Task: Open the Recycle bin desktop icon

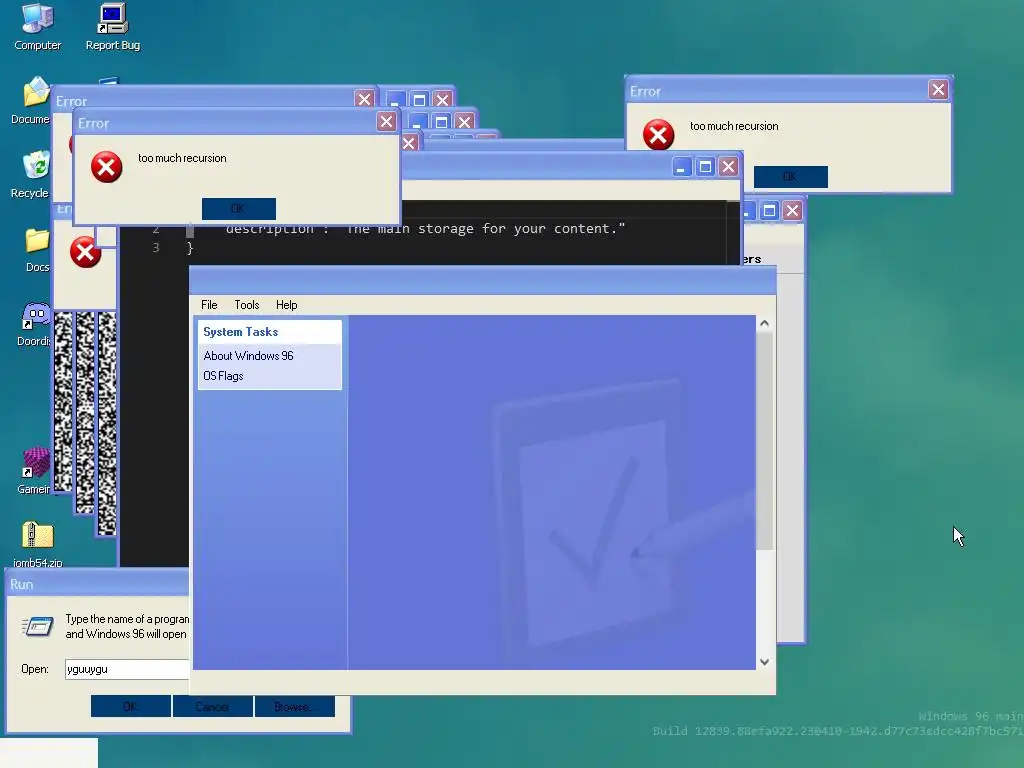Action: click(x=30, y=174)
